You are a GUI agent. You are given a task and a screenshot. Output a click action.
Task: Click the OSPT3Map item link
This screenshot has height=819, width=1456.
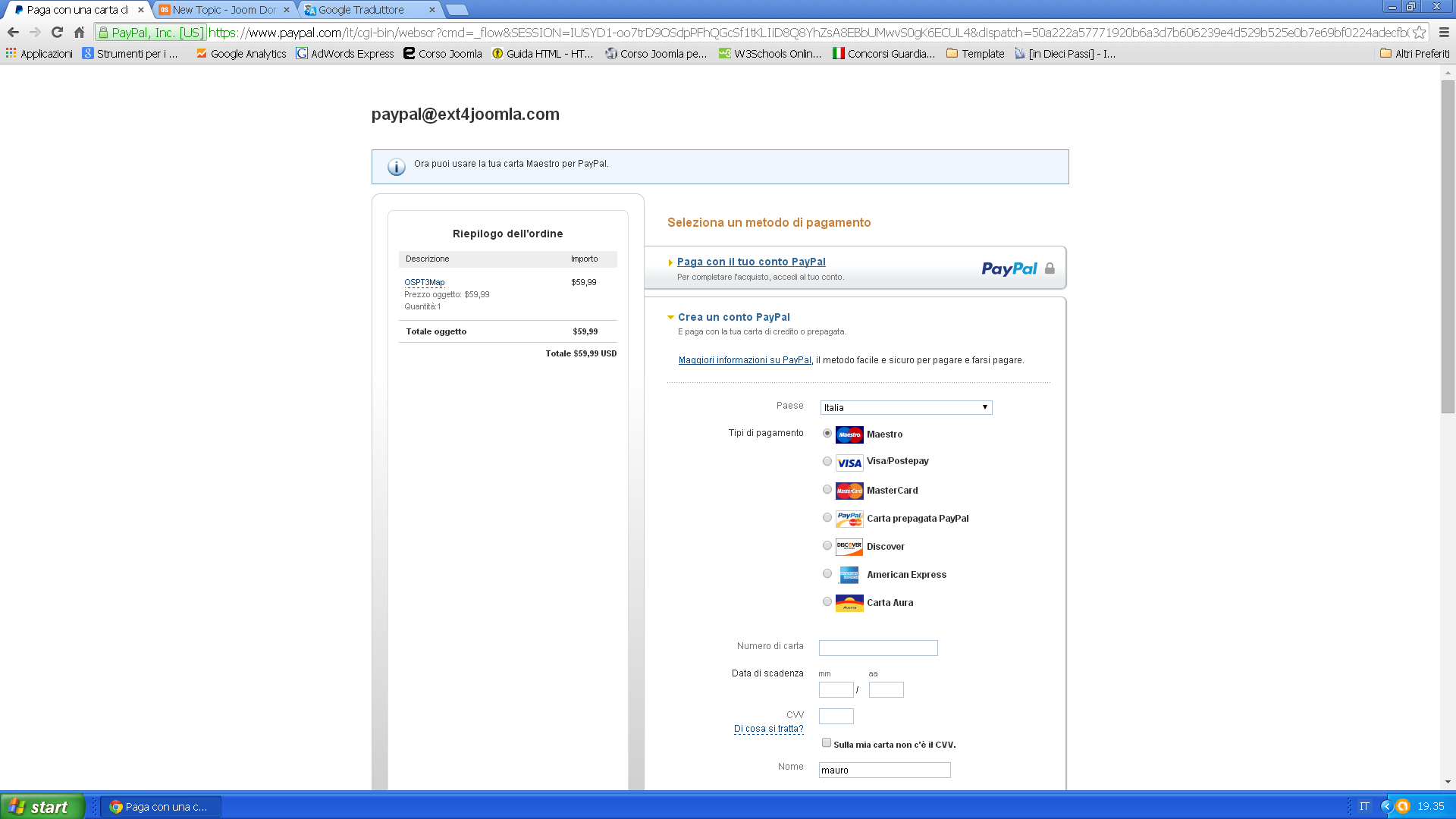click(x=425, y=282)
